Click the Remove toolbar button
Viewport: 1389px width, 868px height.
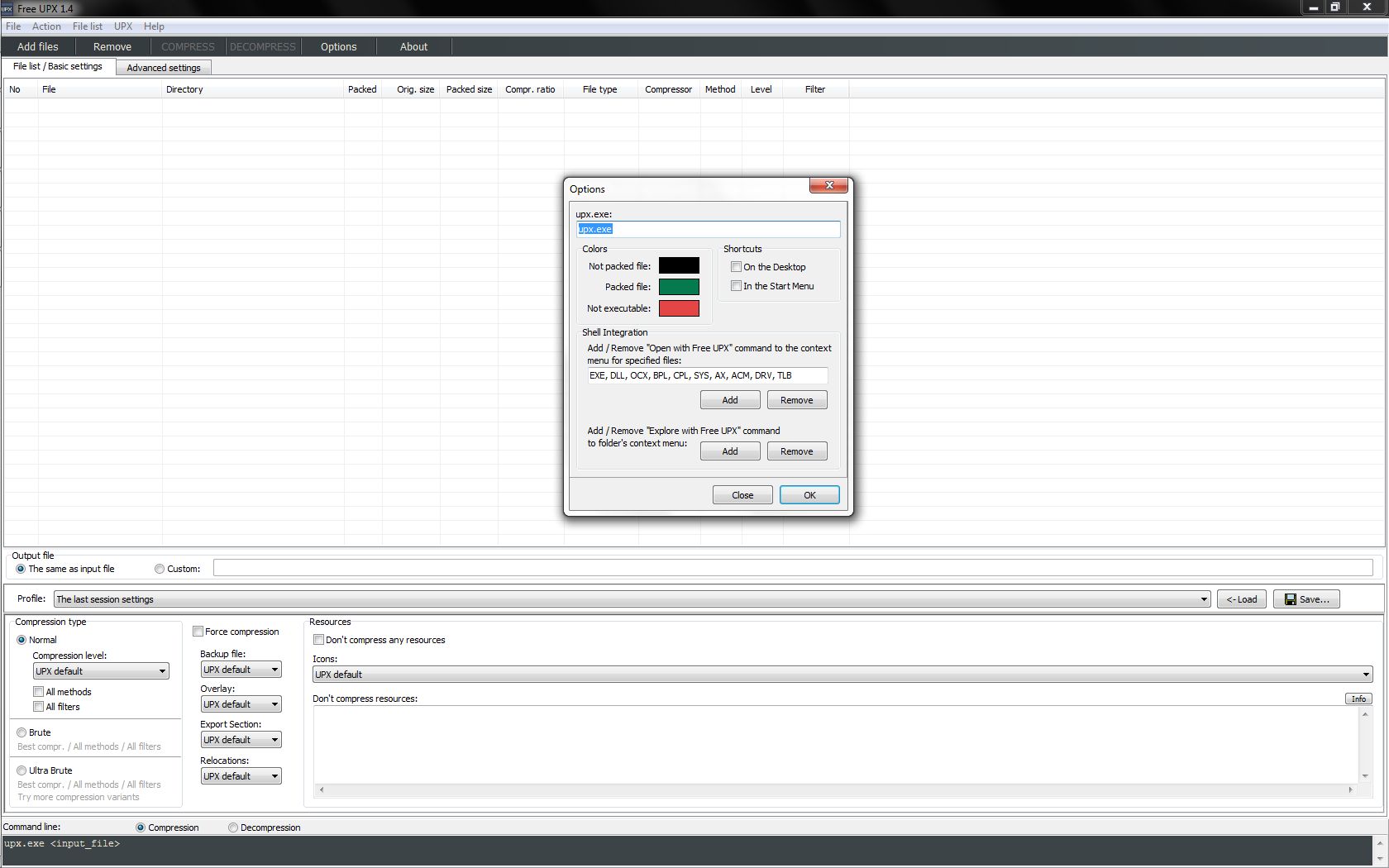tap(112, 47)
